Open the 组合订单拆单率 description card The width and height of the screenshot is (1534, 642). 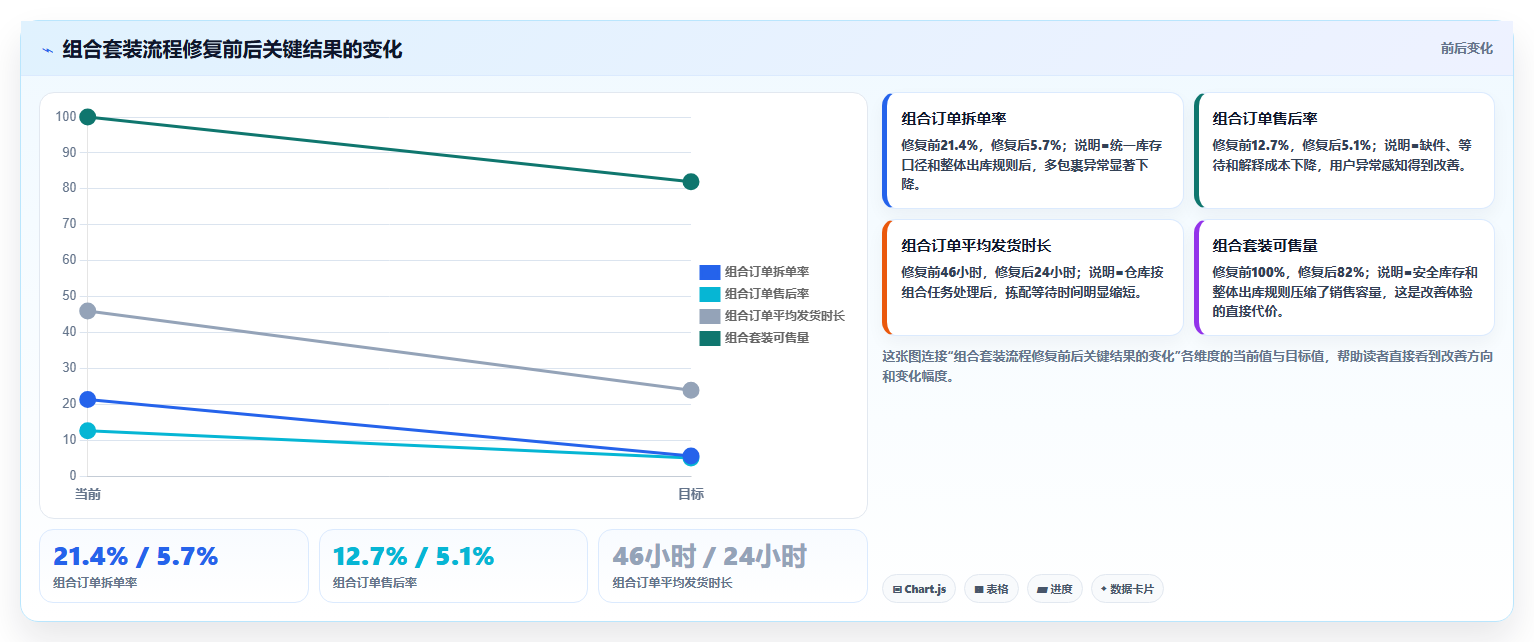coord(1032,151)
